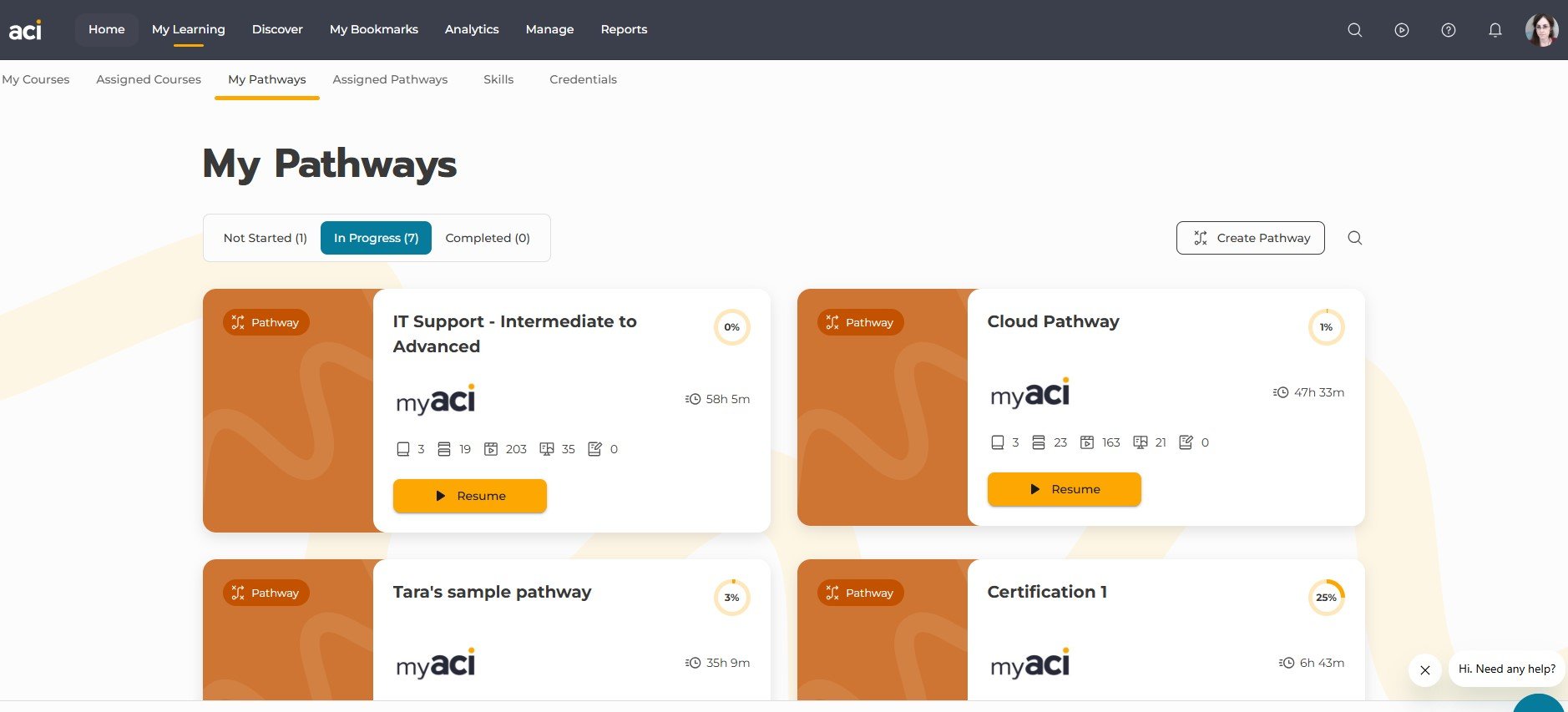Click the Cloud Pathway orange thumbnail
Viewport: 1568px width, 712px height.
tap(883, 407)
